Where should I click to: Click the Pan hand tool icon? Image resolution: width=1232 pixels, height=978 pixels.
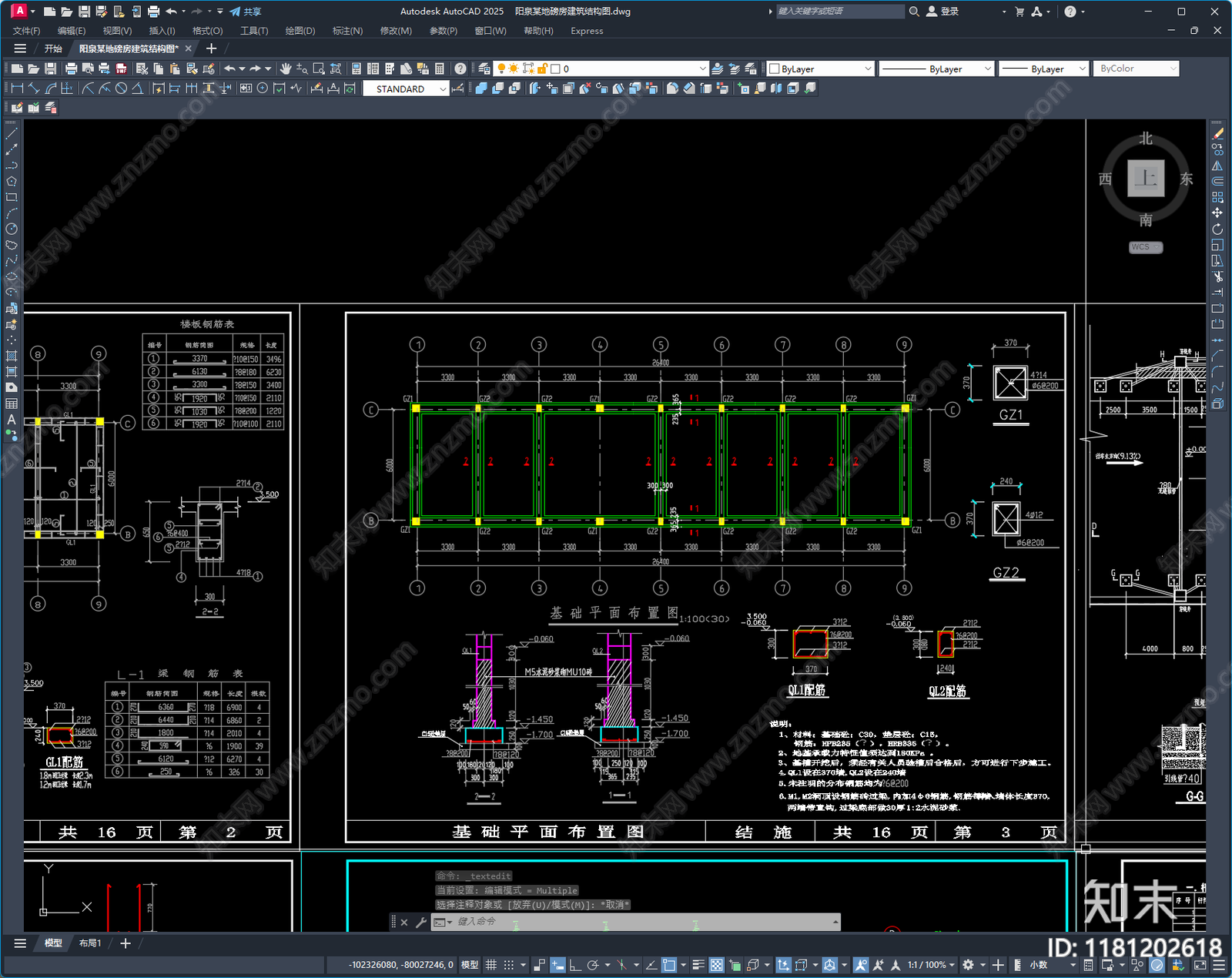click(x=286, y=69)
